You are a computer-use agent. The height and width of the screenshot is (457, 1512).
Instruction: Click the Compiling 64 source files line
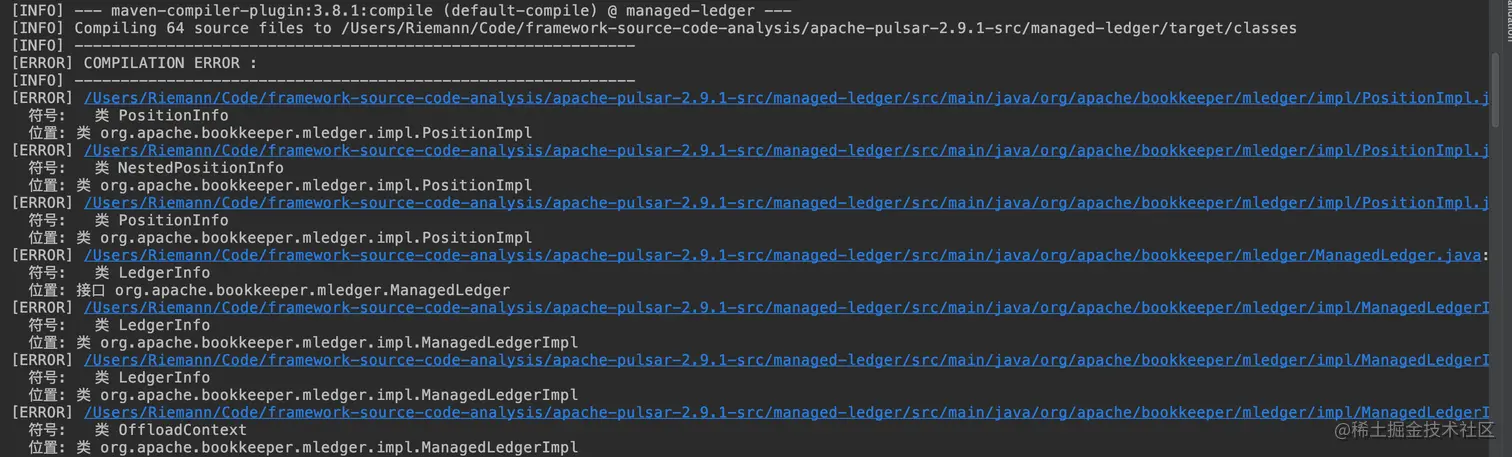pyautogui.click(x=654, y=28)
